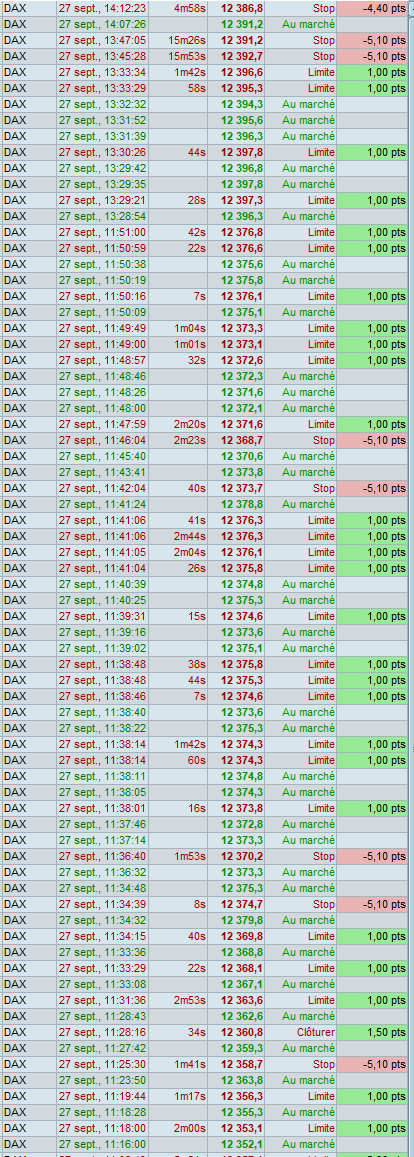The height and width of the screenshot is (1157, 414).
Task: Select the 16s duration cell
Action: tap(179, 807)
